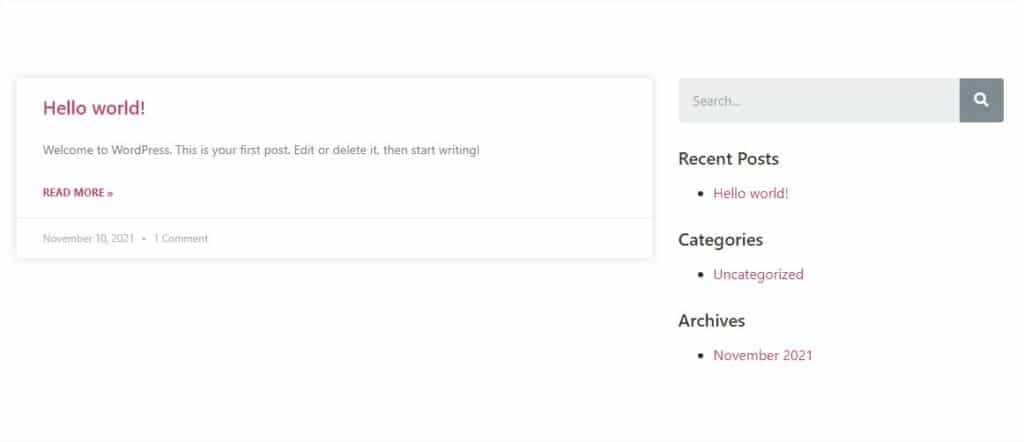Click the search magnifier icon button
The width and height of the screenshot is (1024, 442).
click(981, 100)
